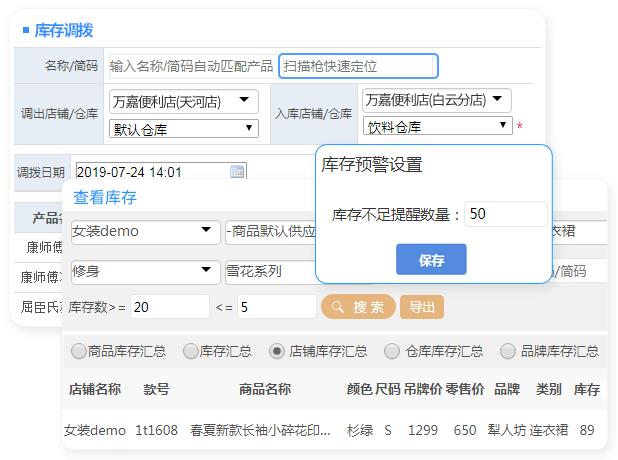The height and width of the screenshot is (460, 618).
Task: Click the 库存 column header
Action: pos(587,389)
